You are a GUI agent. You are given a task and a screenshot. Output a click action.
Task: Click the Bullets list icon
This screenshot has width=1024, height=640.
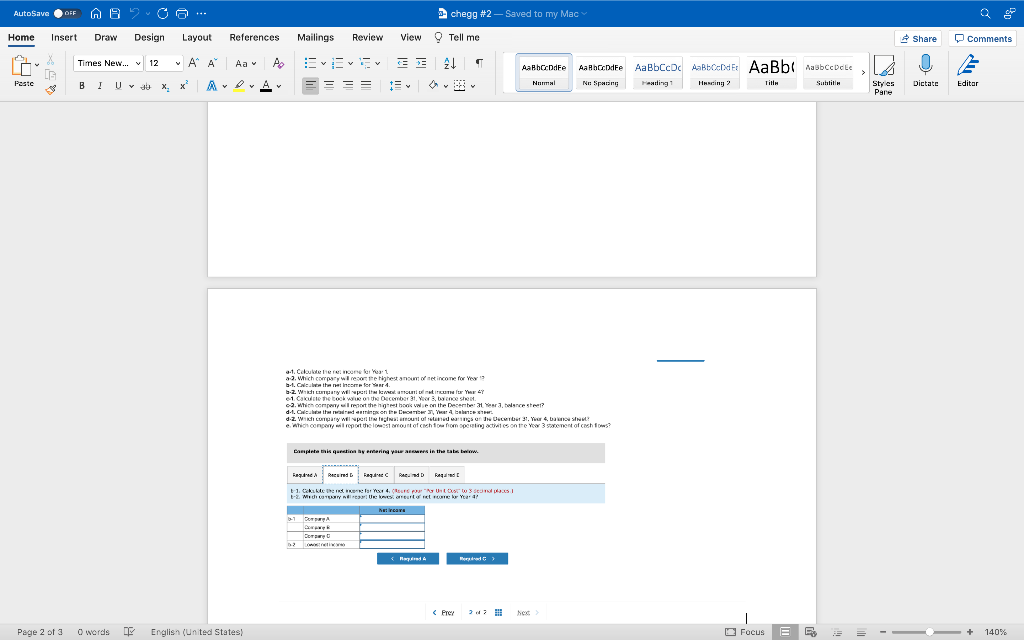[310, 63]
